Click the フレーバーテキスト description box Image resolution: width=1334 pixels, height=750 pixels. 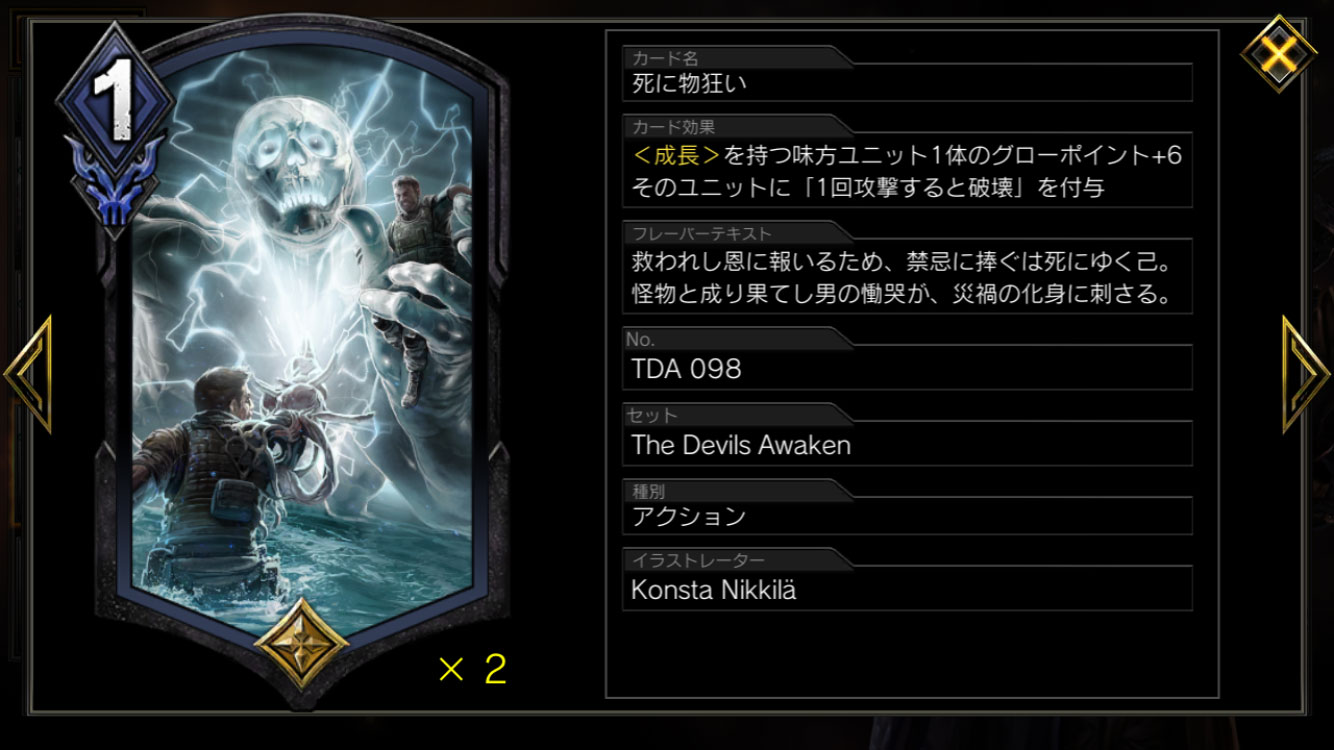[x=907, y=277]
